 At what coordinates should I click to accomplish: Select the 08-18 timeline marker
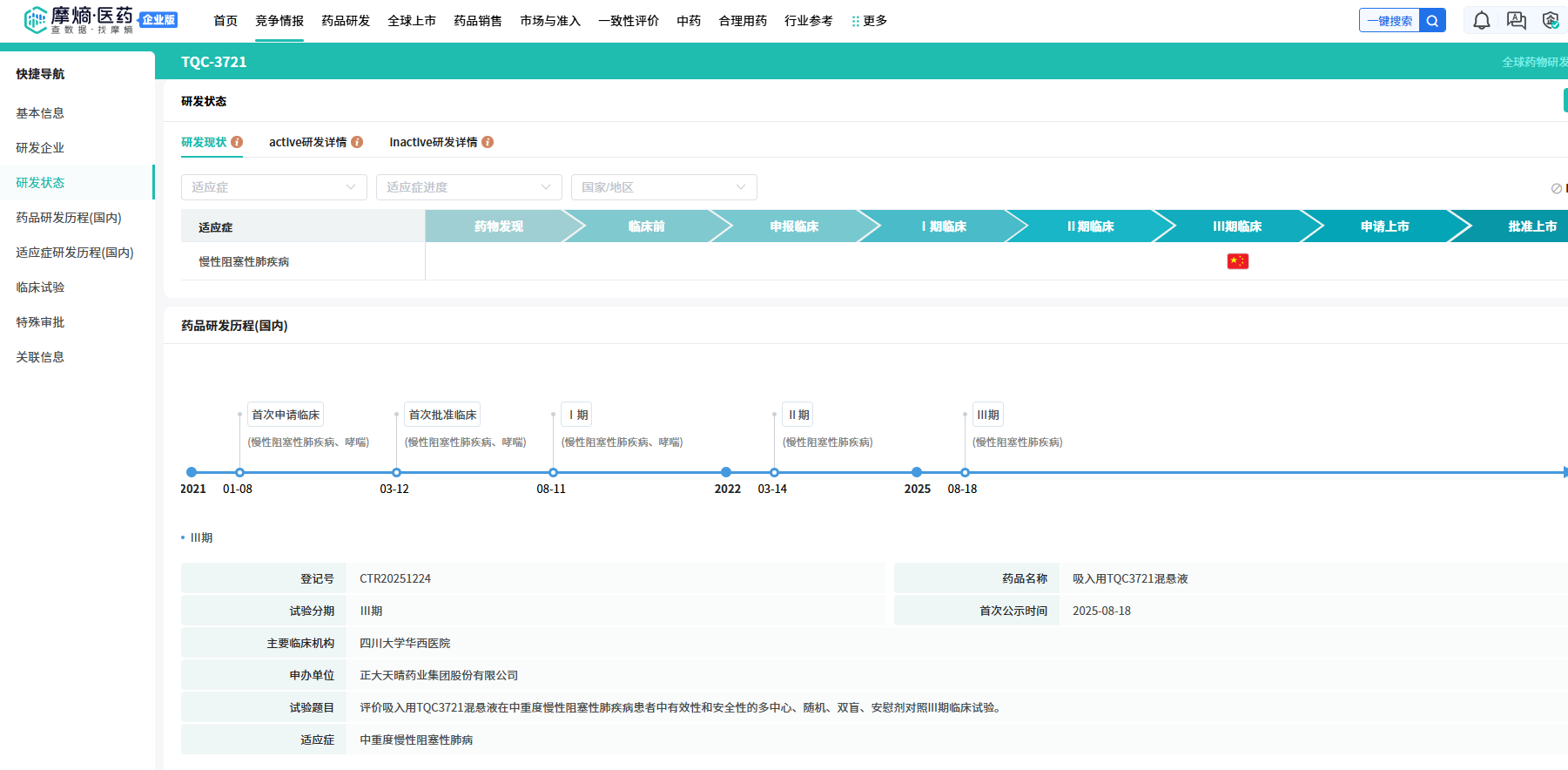pos(965,472)
